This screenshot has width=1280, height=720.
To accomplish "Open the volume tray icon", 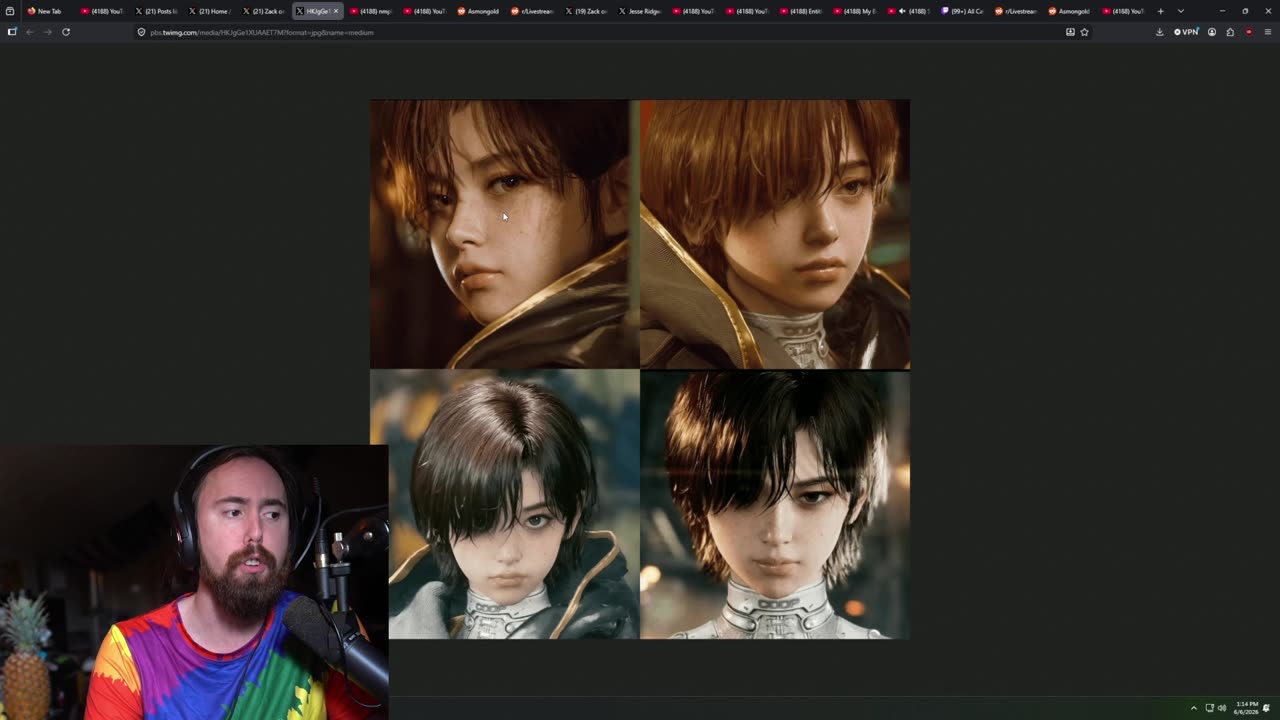I will point(1222,708).
